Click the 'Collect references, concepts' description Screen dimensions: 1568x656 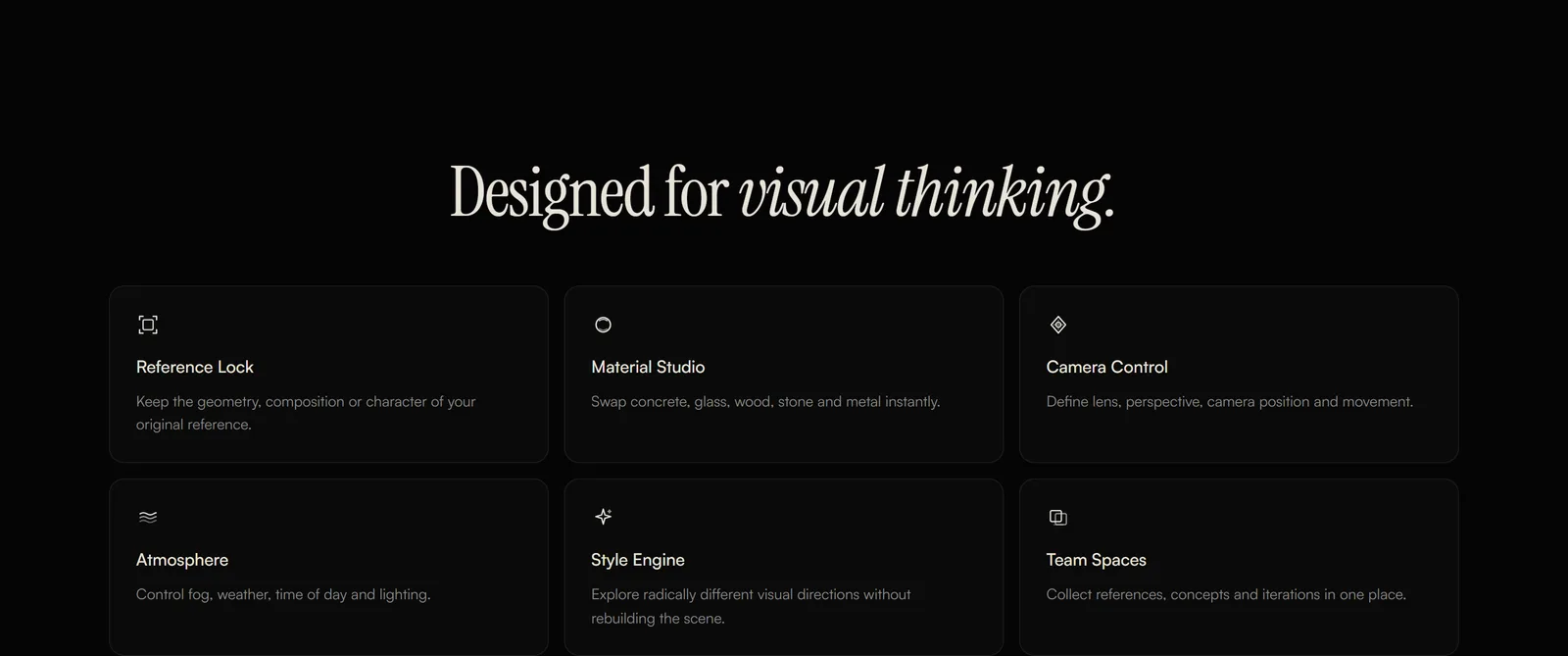tap(1226, 594)
